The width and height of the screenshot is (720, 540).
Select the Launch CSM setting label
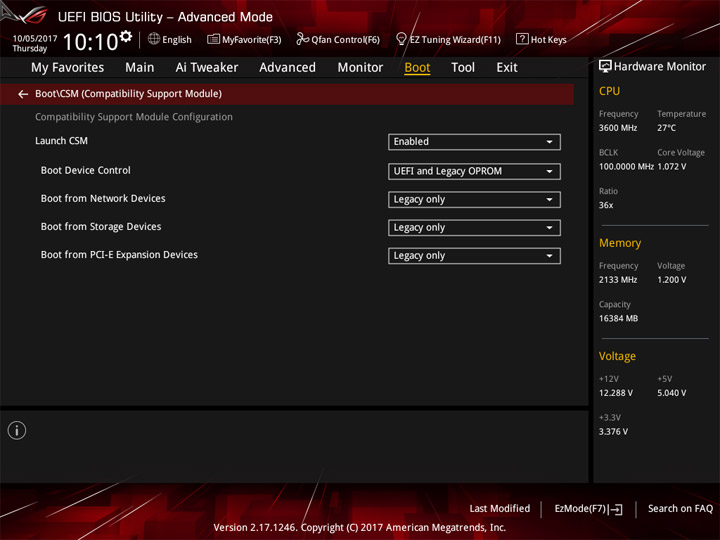tap(61, 141)
